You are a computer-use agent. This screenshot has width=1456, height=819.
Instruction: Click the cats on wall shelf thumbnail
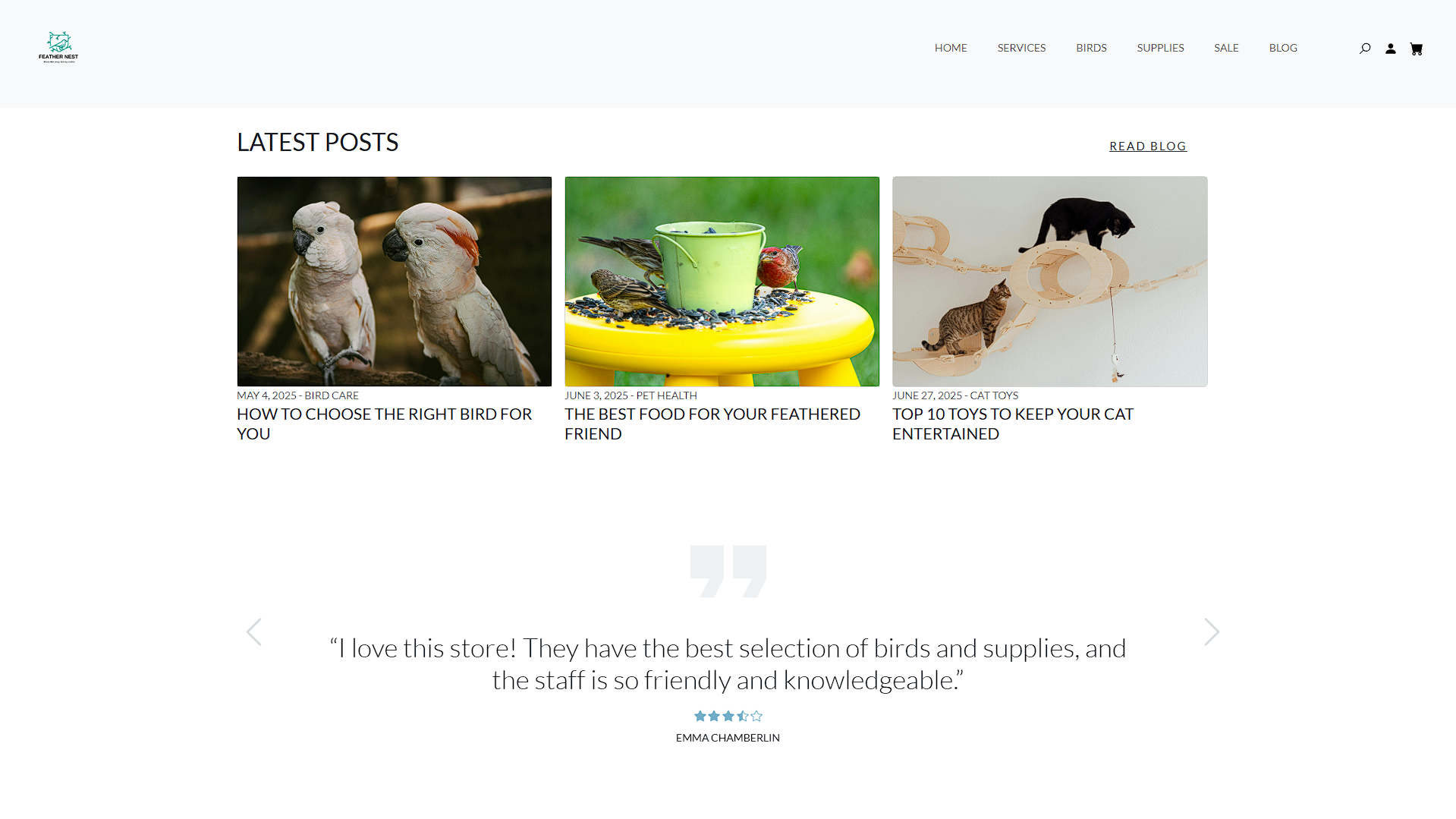1050,282
